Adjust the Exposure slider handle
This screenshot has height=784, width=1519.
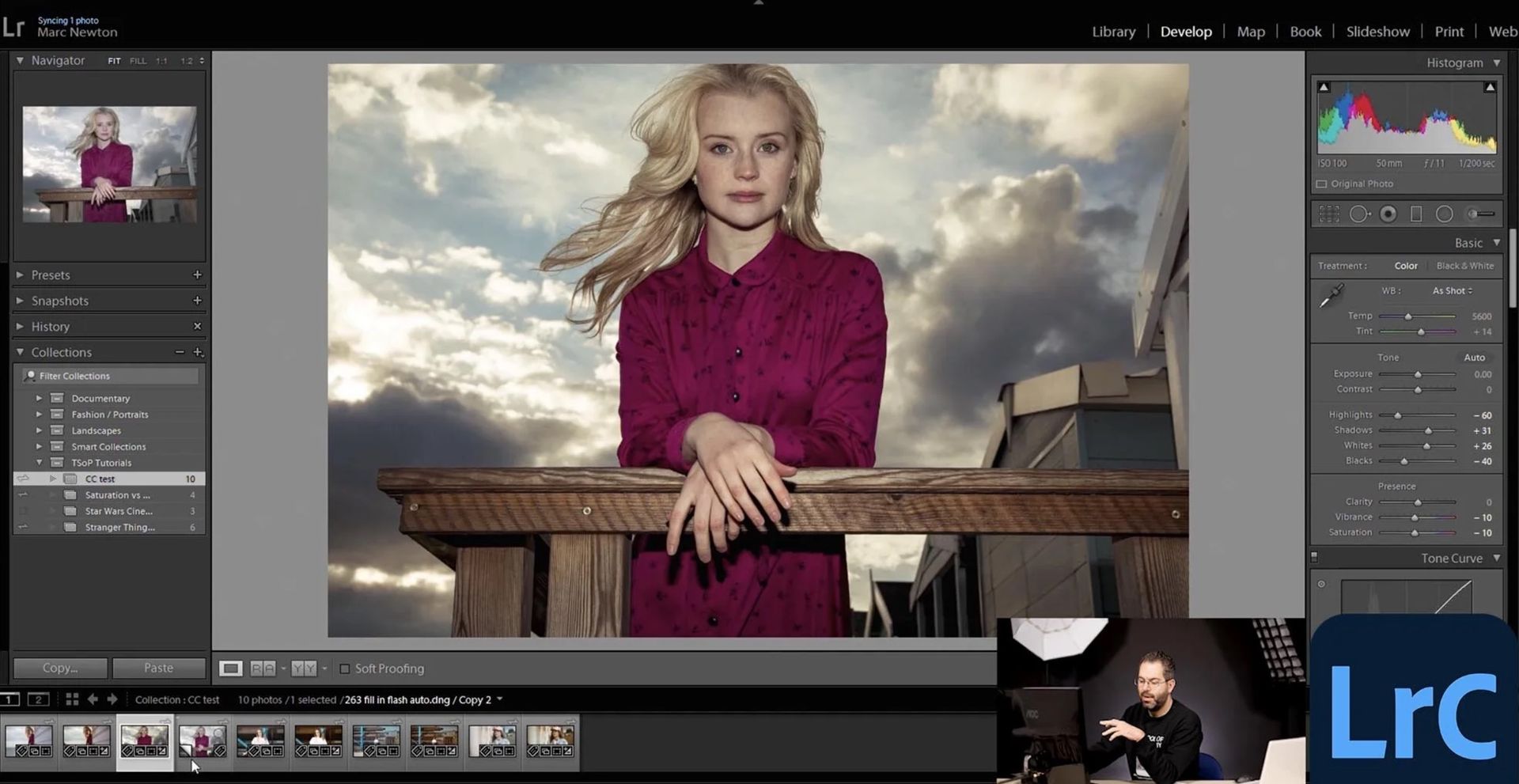coord(1418,374)
